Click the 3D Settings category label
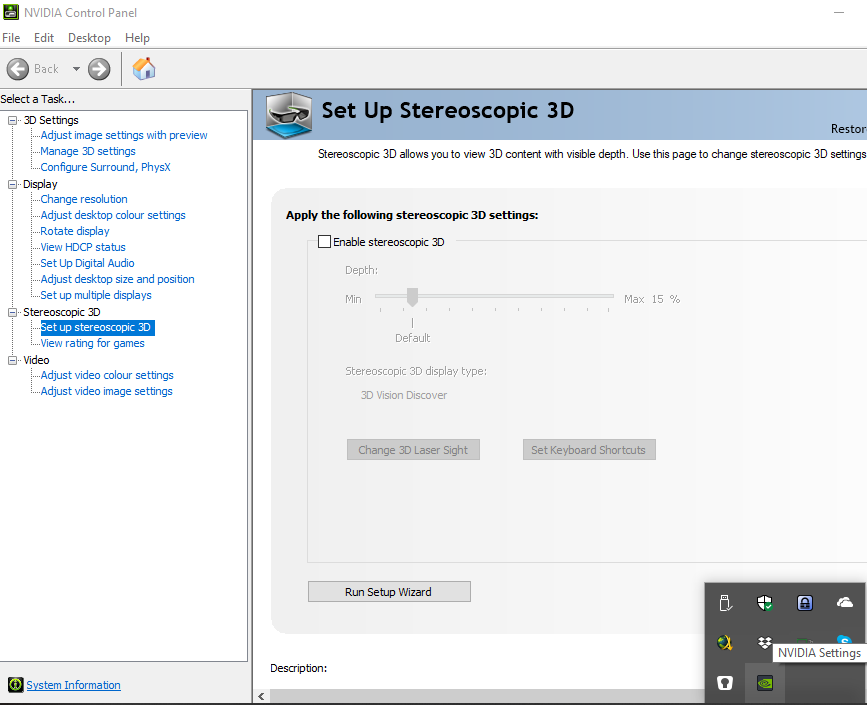 [51, 120]
